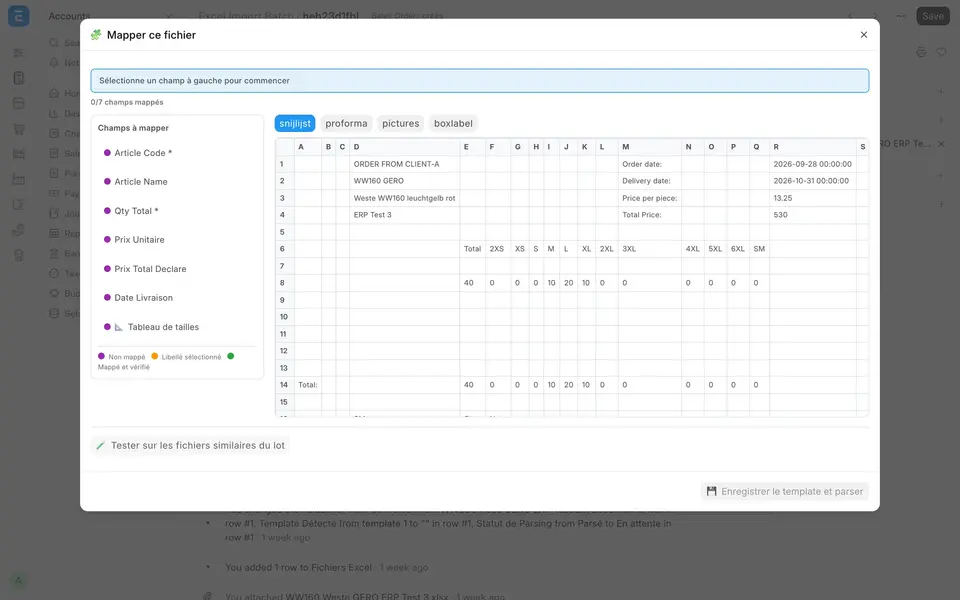The width and height of the screenshot is (960, 600).
Task: Click cell ORDER FROM CLIENT-A
Action: (x=405, y=164)
